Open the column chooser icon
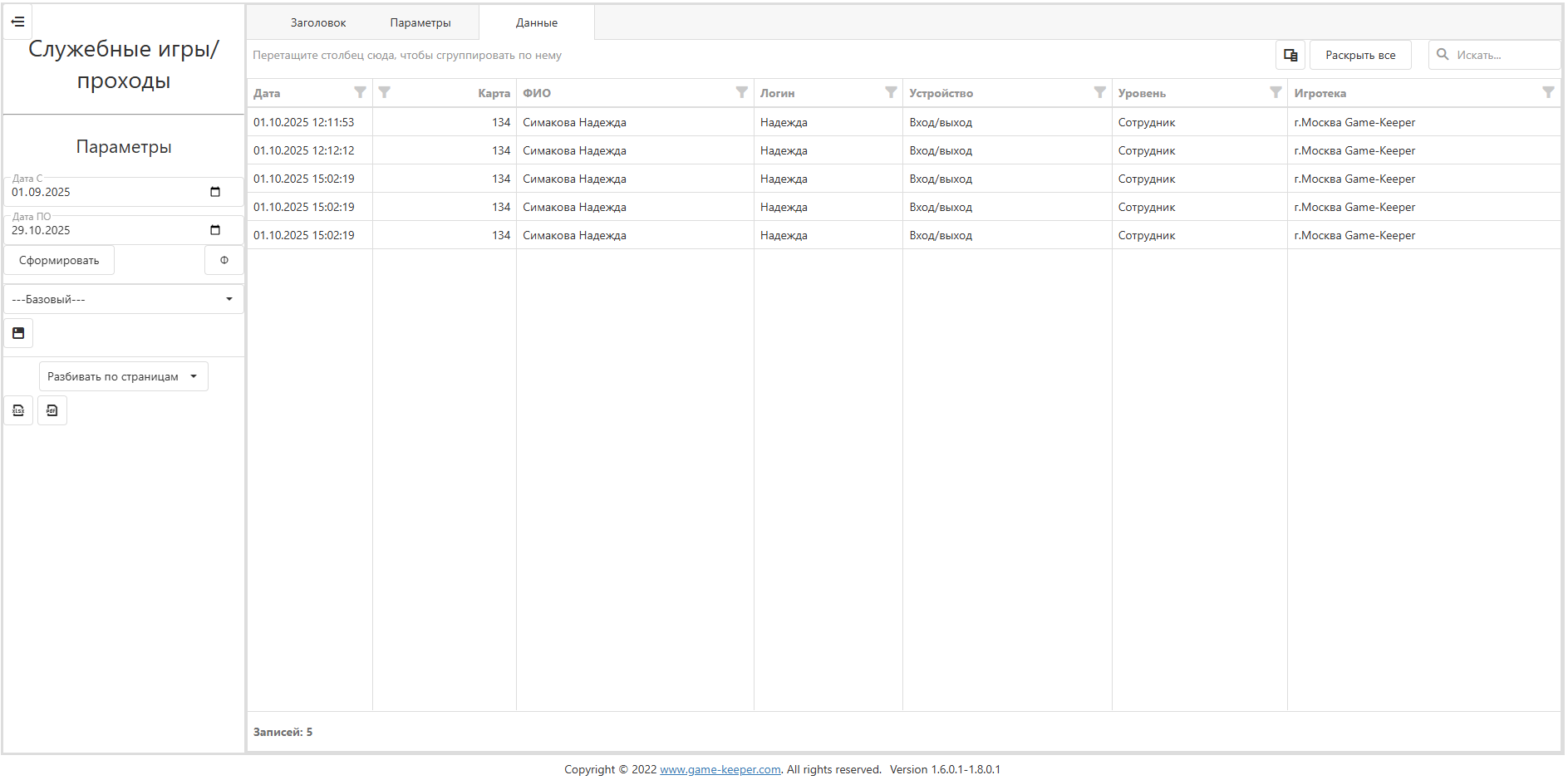 pyautogui.click(x=1290, y=55)
